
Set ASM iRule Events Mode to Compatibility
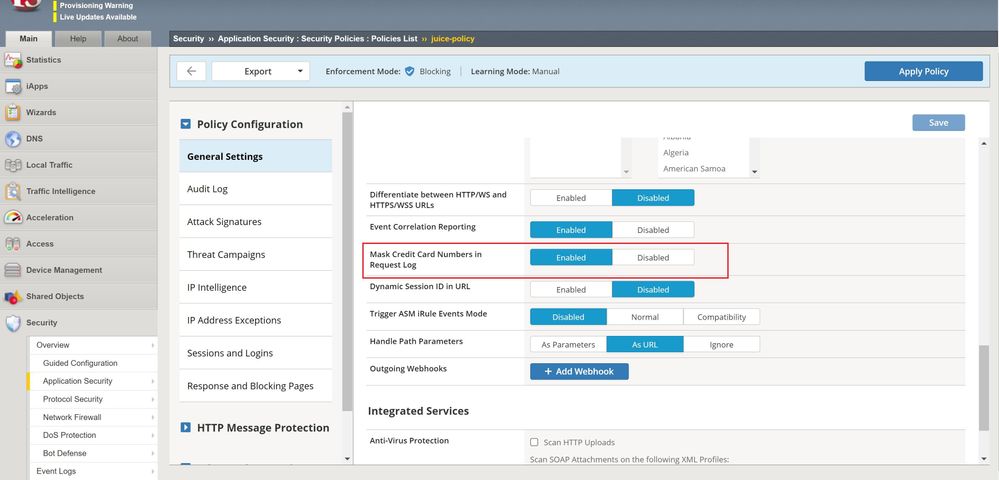click(721, 317)
